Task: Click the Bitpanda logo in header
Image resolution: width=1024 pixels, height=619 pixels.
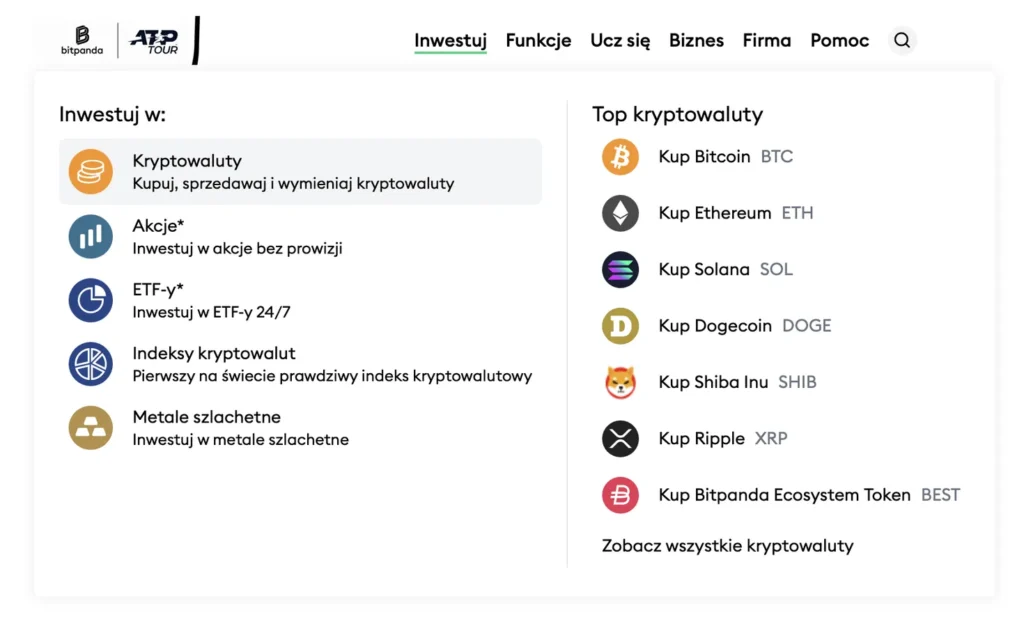Action: coord(81,40)
